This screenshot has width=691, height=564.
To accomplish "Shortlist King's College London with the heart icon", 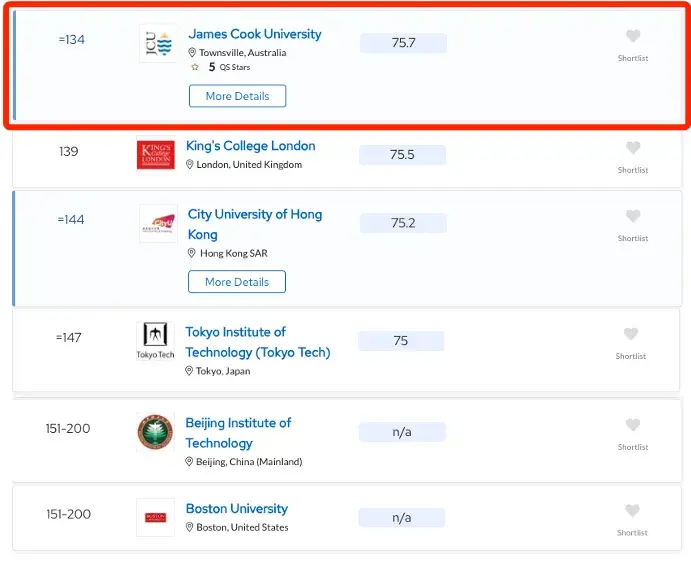I will pos(633,148).
